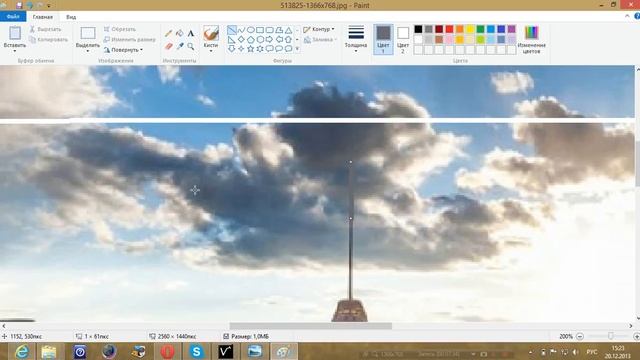Click Обрезать crop button

click(x=120, y=29)
